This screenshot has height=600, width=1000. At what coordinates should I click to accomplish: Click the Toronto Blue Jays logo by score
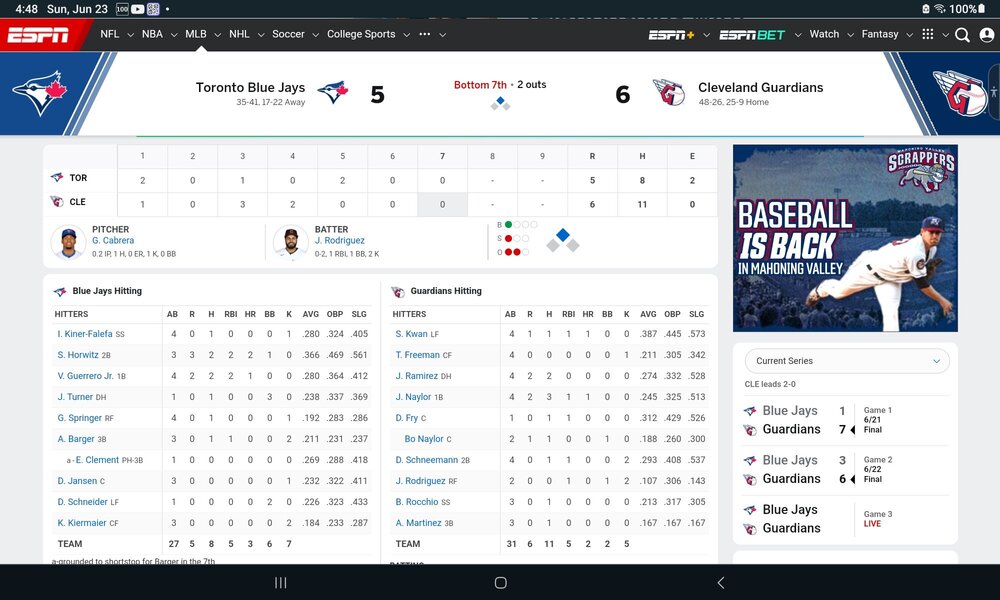coord(333,93)
